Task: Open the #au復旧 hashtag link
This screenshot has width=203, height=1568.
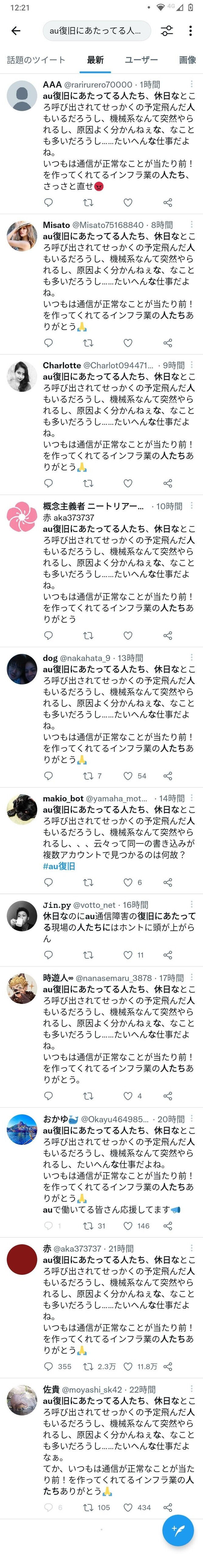Action: click(x=59, y=866)
